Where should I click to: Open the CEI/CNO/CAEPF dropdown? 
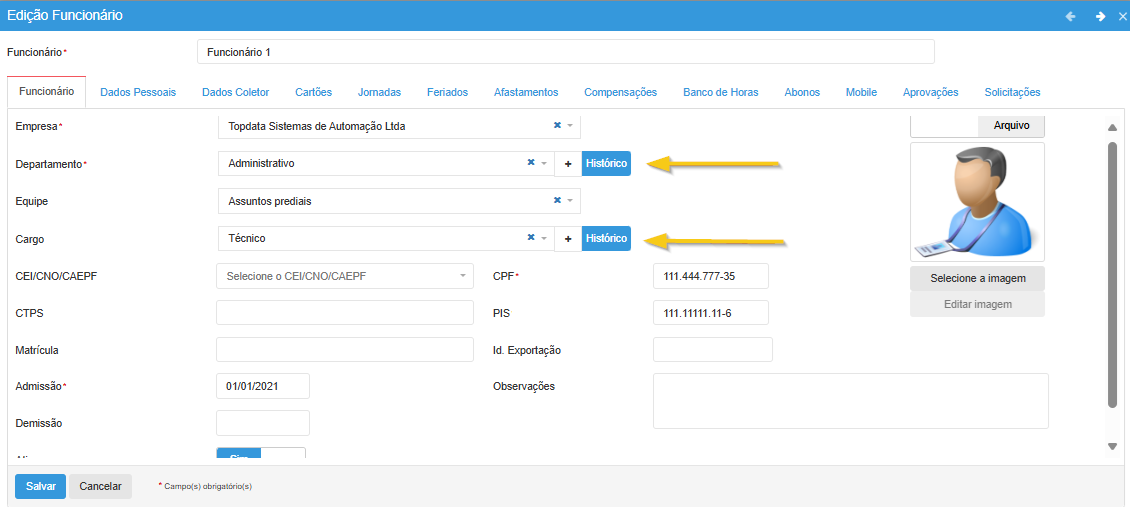(463, 276)
